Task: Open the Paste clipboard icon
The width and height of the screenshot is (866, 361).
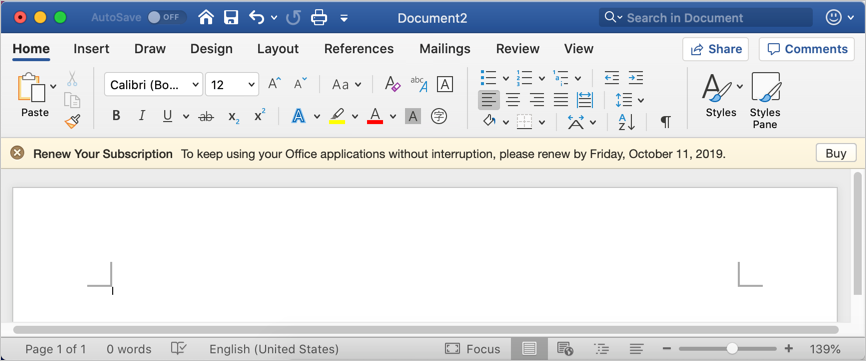Action: [x=31, y=88]
